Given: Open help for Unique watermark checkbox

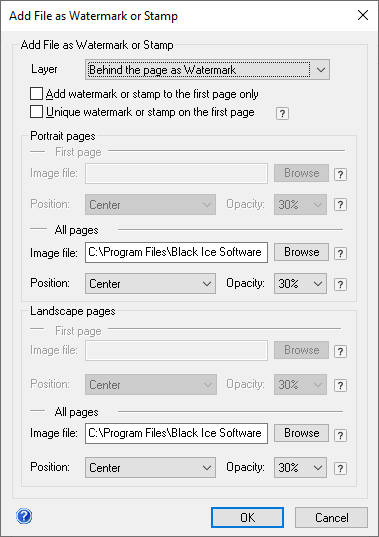Looking at the screenshot, I should [282, 113].
